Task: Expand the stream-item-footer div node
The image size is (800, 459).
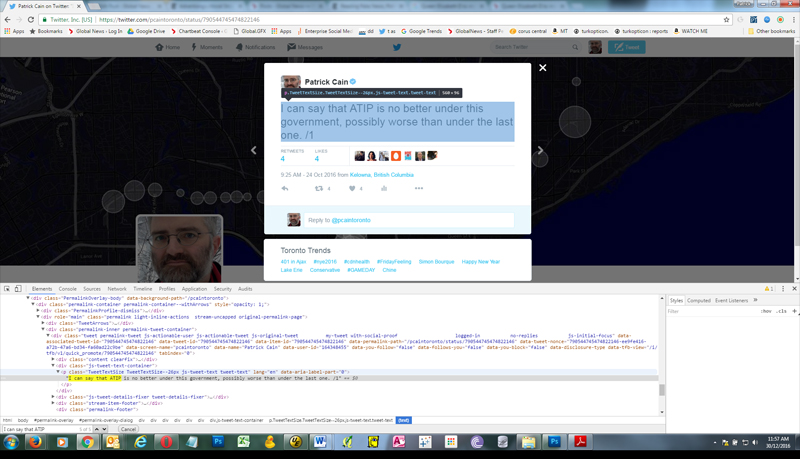Action: point(53,403)
